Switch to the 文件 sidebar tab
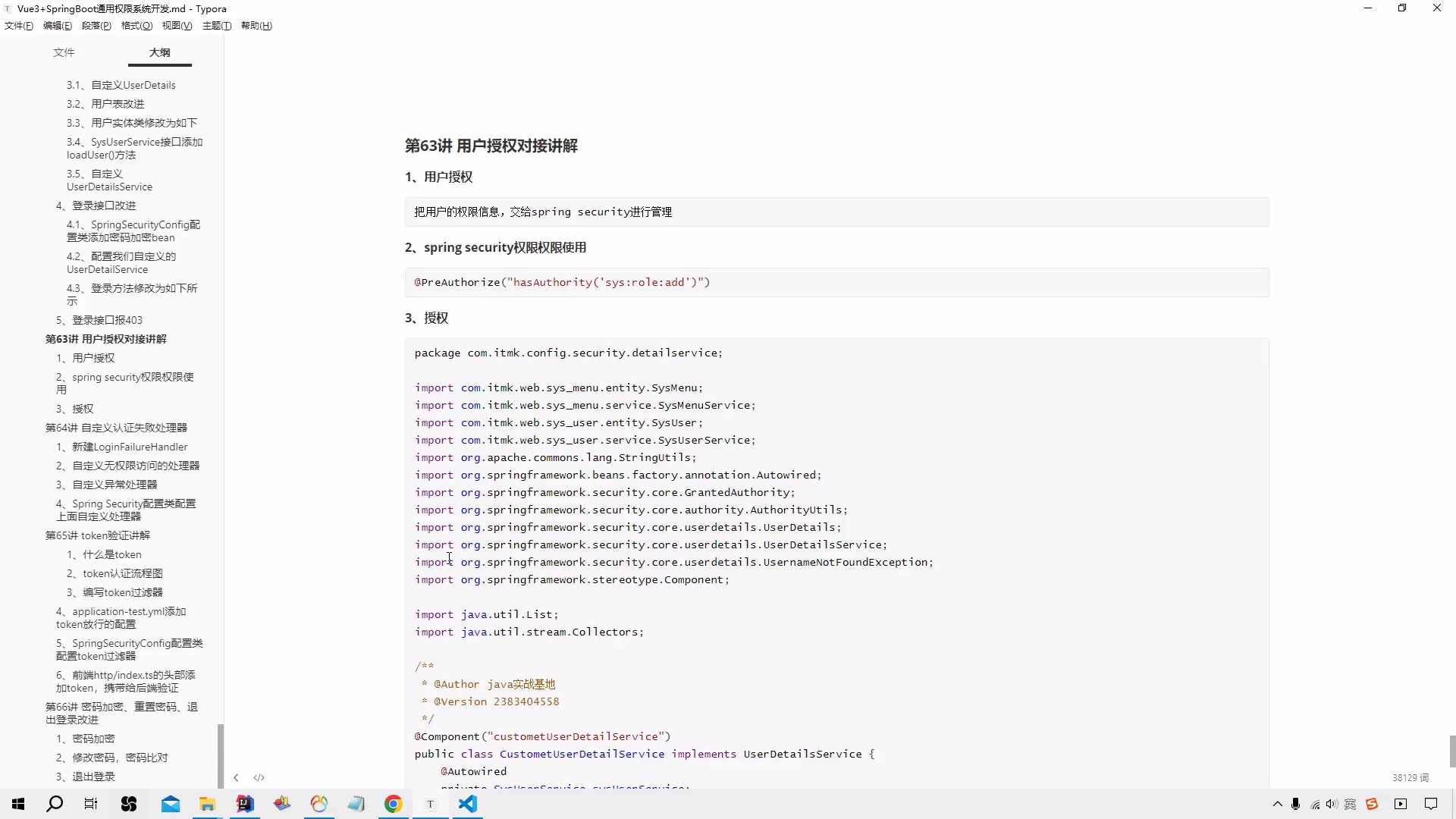 coord(64,52)
